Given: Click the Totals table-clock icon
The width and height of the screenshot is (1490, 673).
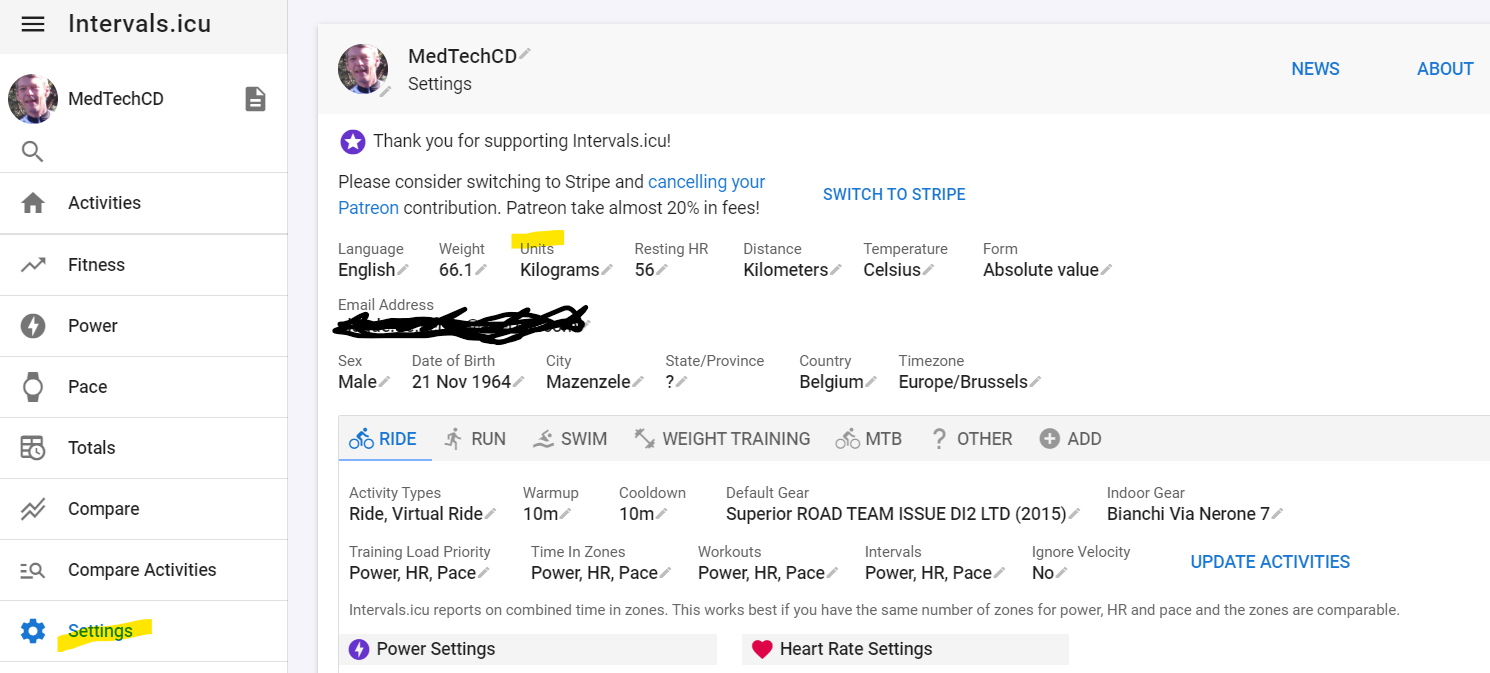Looking at the screenshot, I should [x=33, y=448].
